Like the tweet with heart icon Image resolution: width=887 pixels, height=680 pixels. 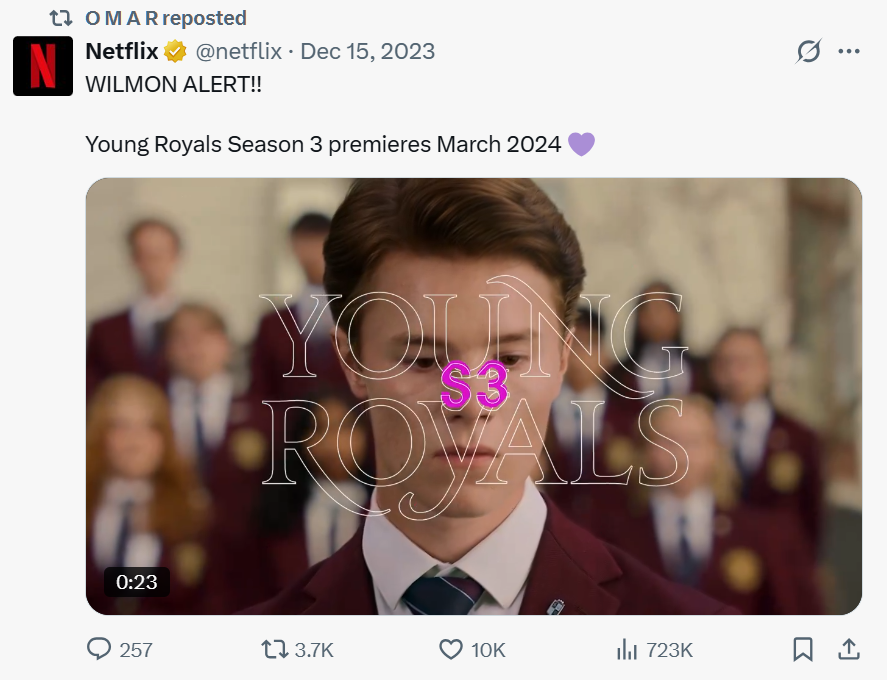451,650
